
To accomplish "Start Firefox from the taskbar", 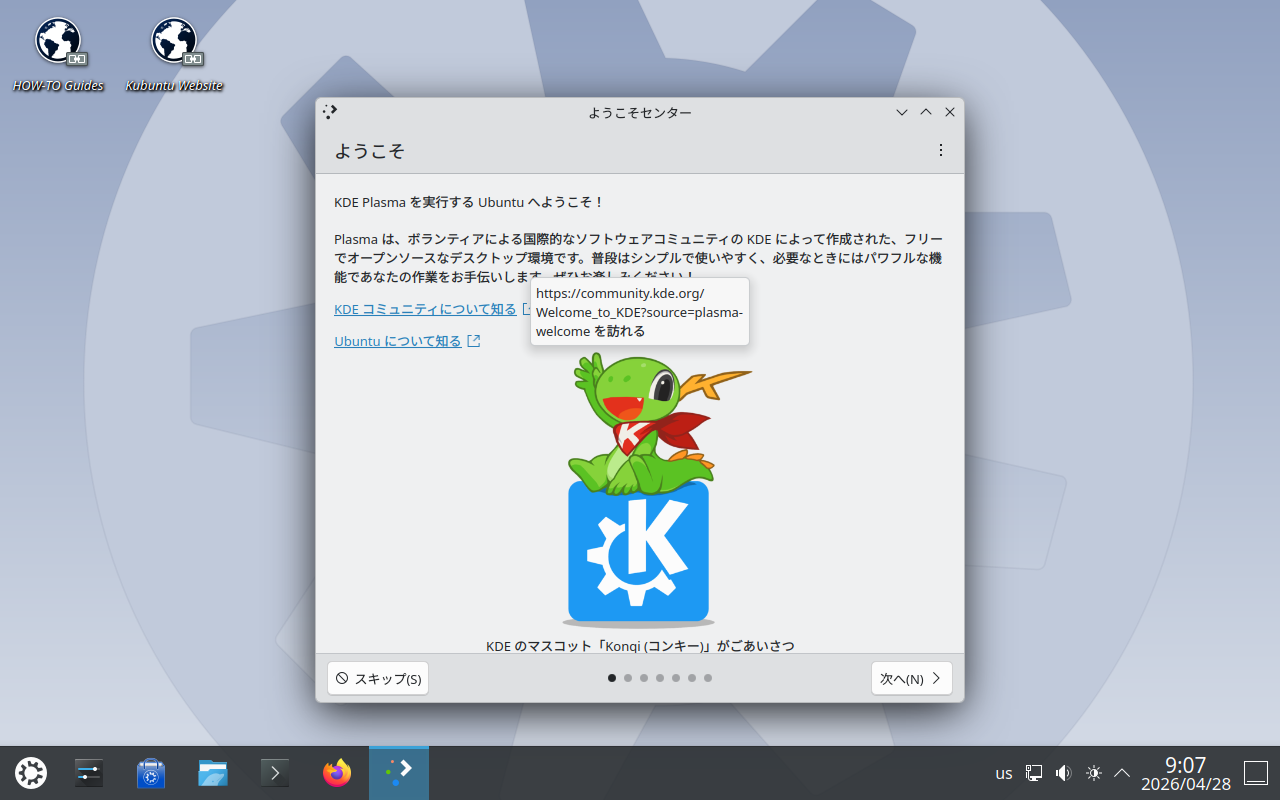I will pyautogui.click(x=336, y=773).
